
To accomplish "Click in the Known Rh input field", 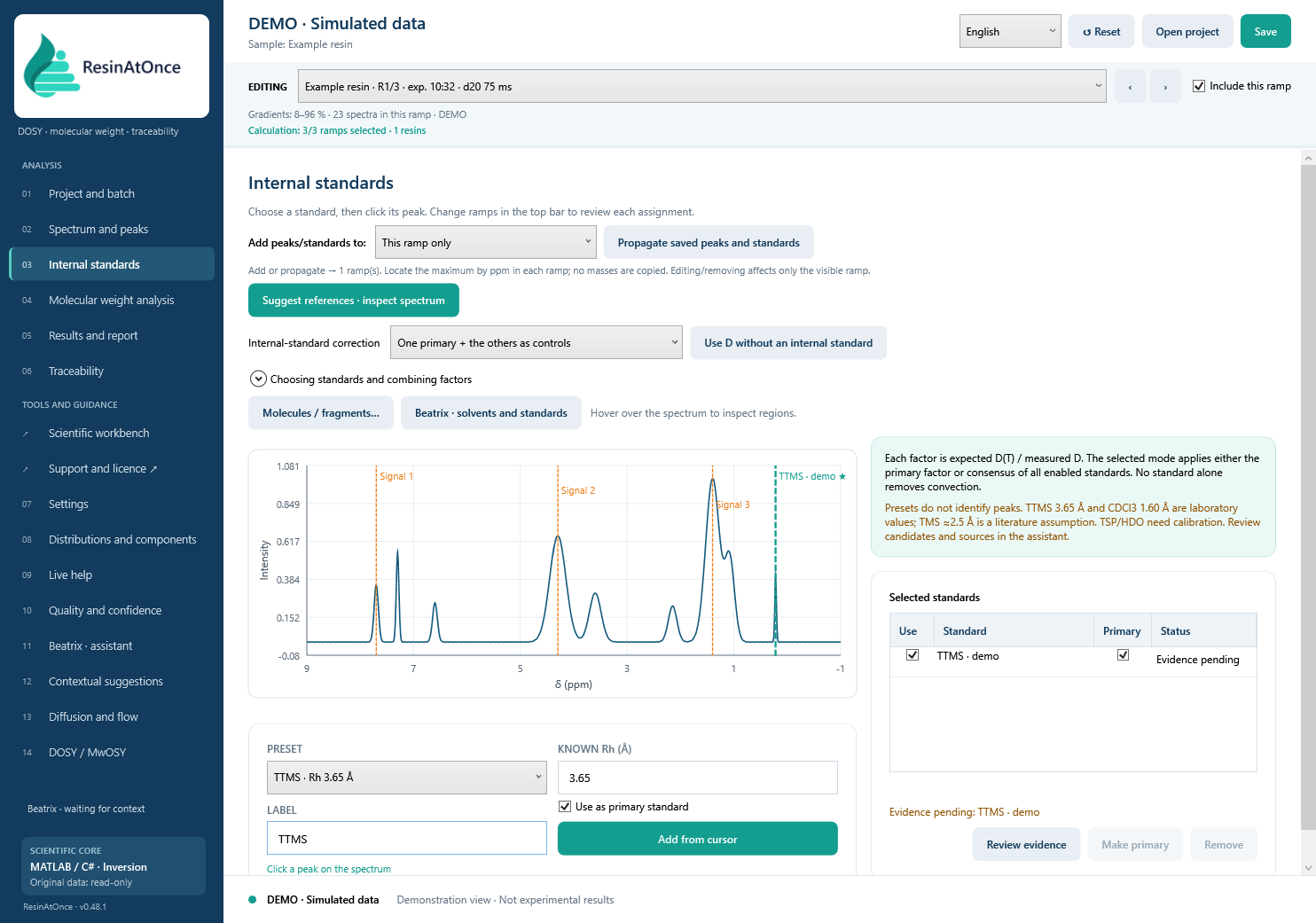I will click(x=698, y=778).
